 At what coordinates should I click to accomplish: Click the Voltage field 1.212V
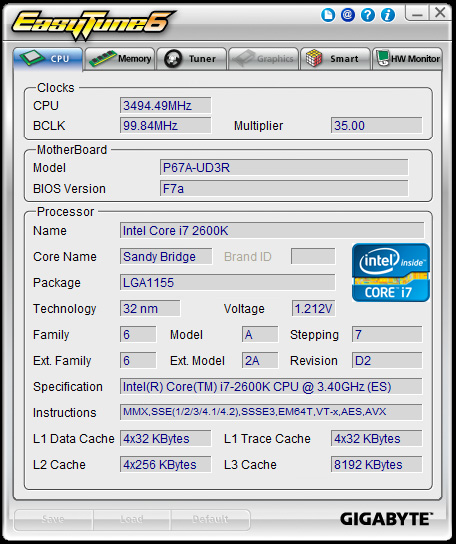313,308
